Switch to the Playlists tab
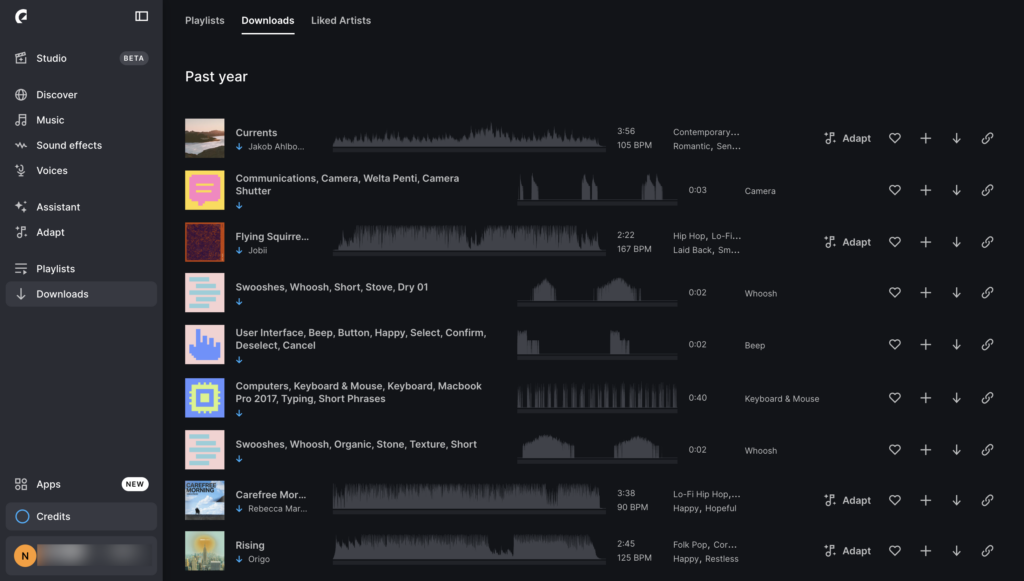 click(204, 20)
